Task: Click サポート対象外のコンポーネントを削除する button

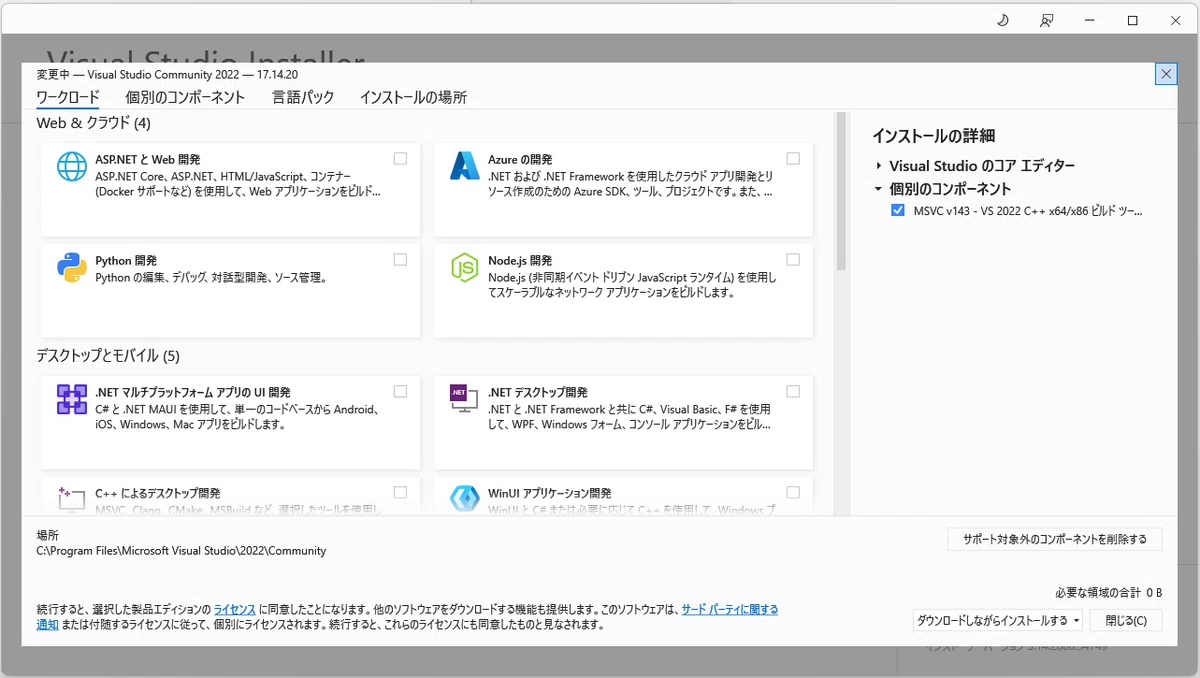Action: (x=1055, y=539)
